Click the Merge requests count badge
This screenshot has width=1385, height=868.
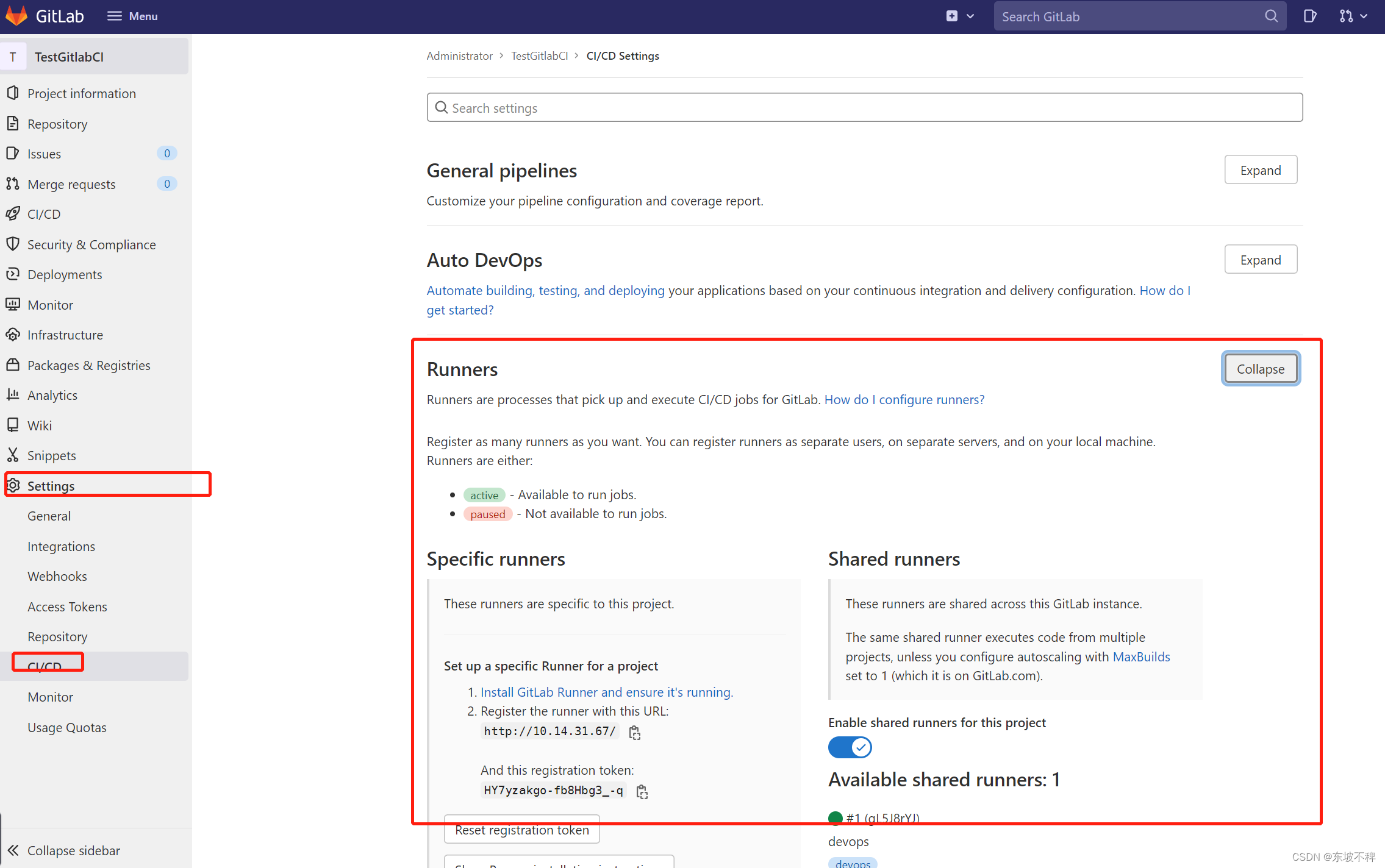[x=167, y=183]
